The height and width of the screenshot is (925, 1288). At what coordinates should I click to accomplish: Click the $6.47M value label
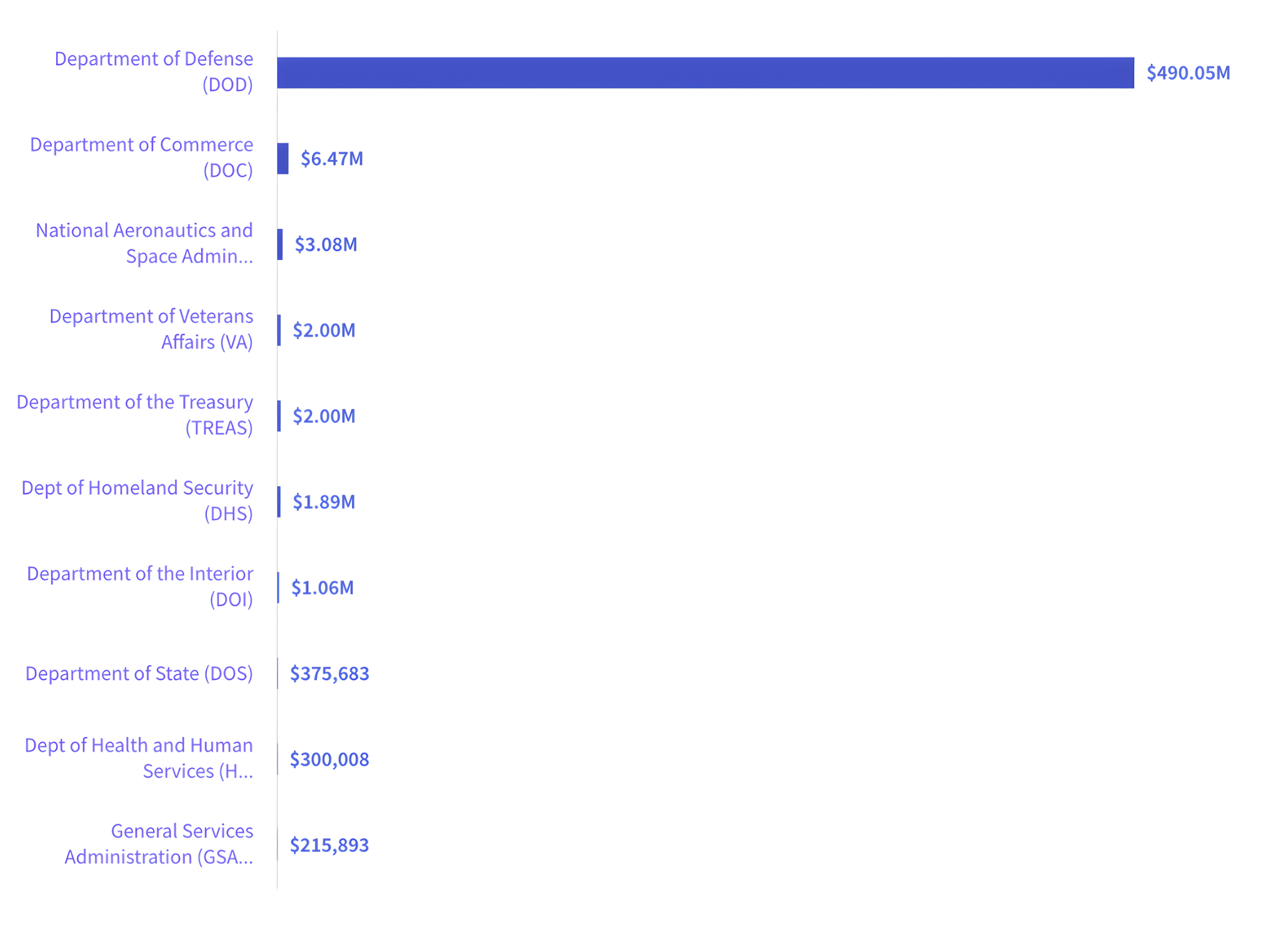(x=332, y=159)
